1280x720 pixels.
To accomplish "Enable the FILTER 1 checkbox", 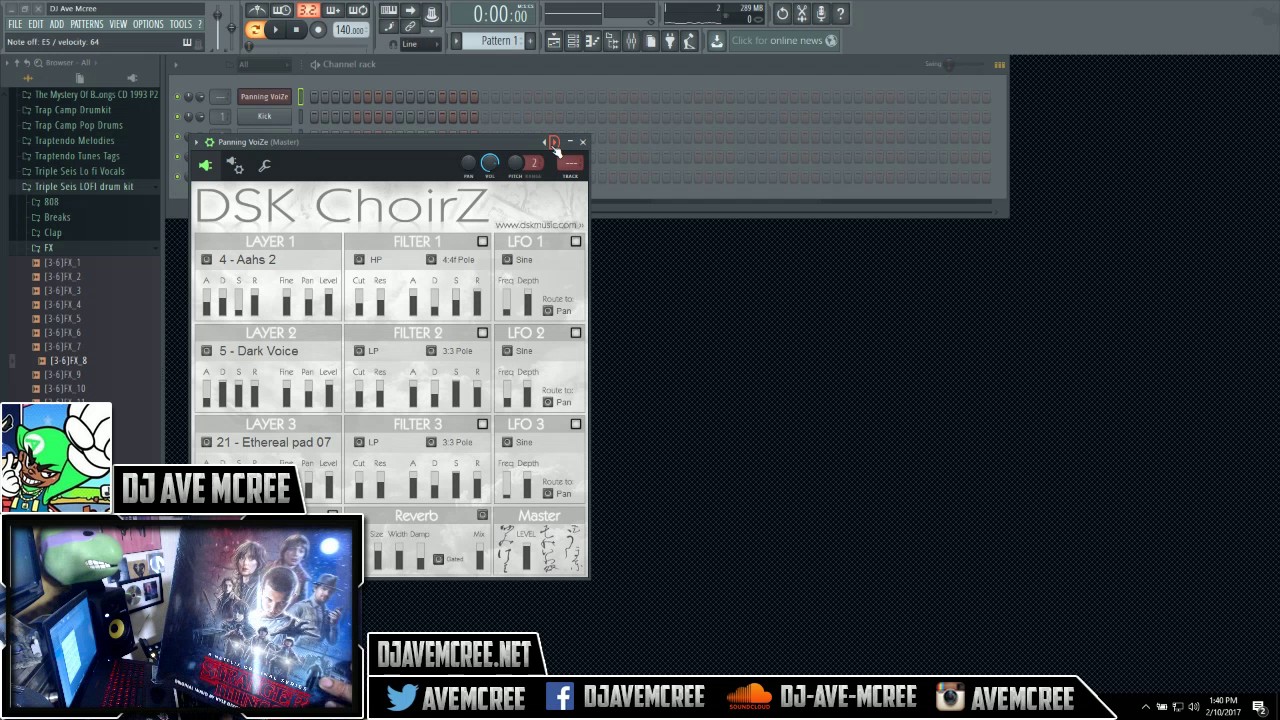I will click(x=483, y=241).
